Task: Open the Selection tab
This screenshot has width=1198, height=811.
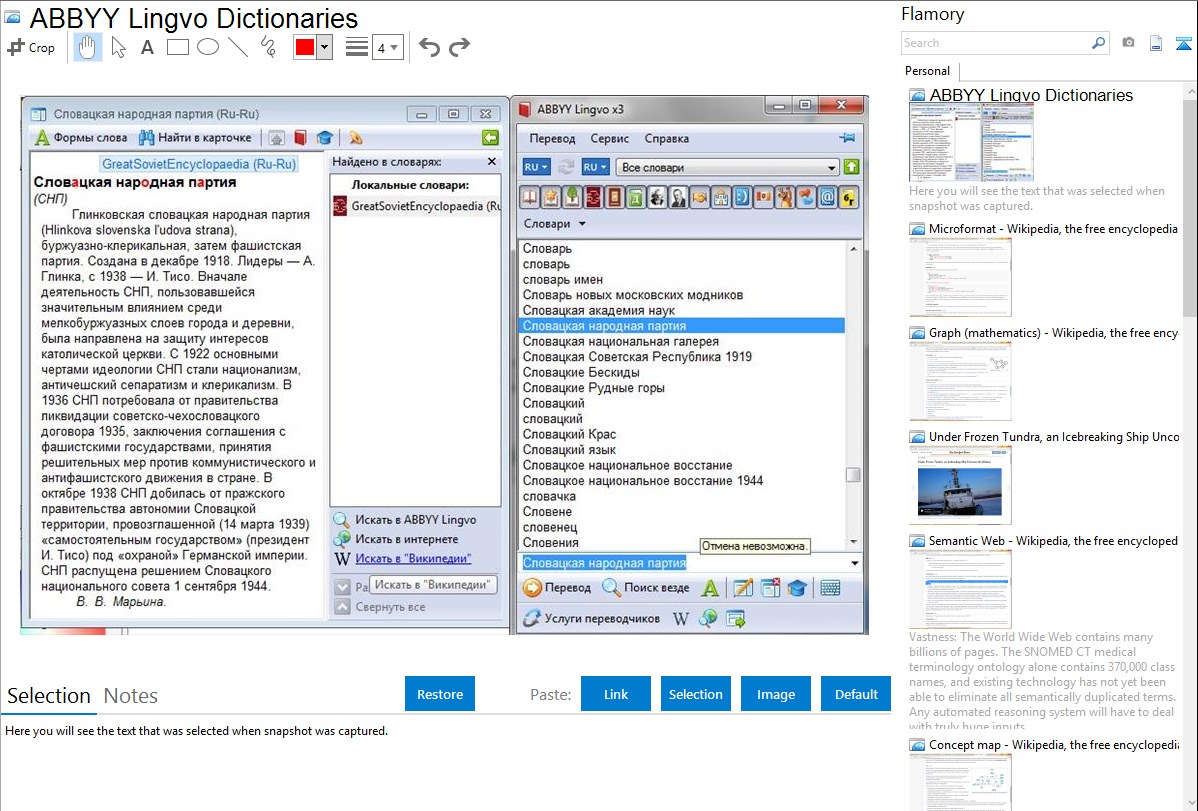Action: pos(49,696)
